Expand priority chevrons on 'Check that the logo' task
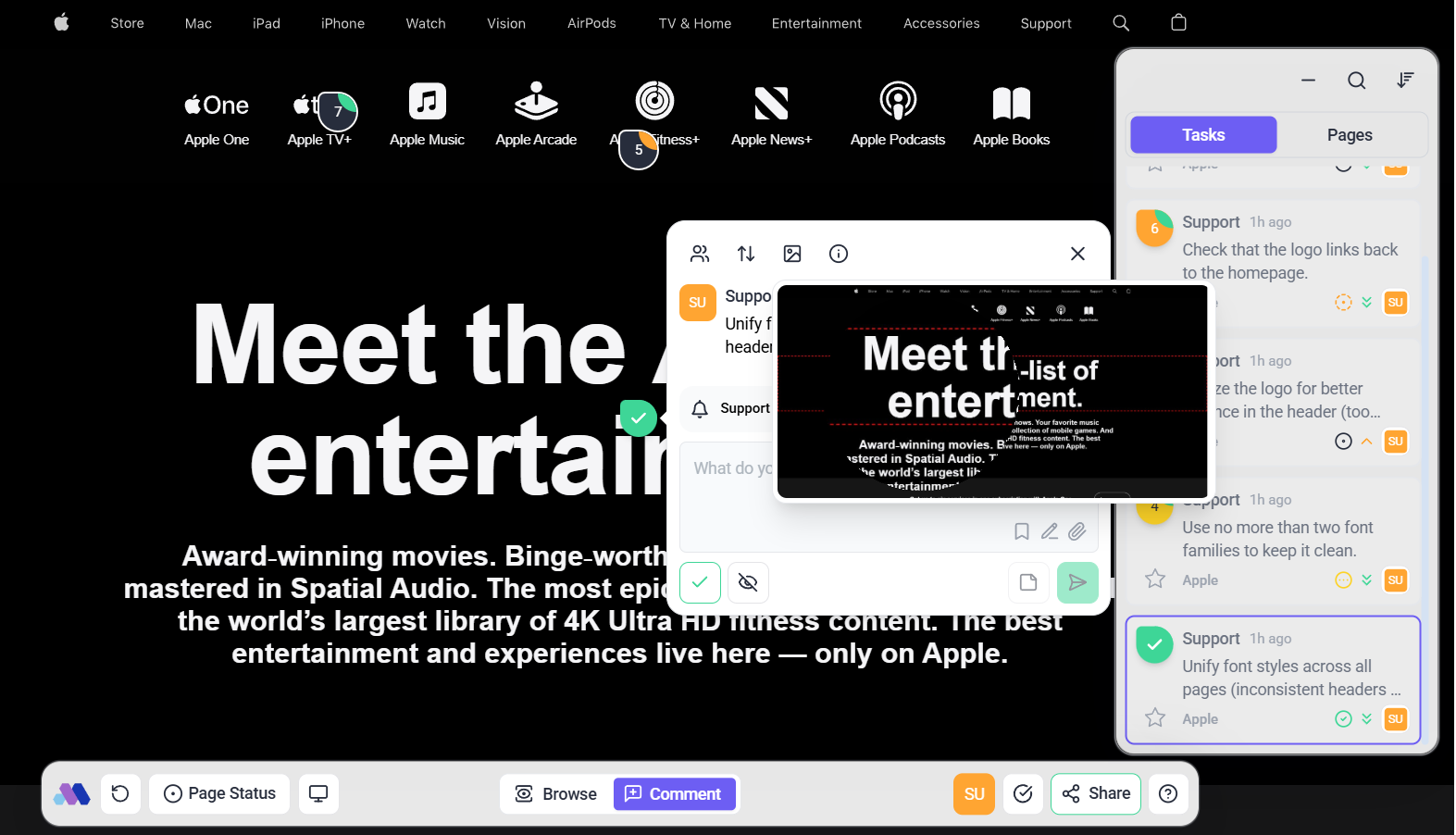1456x835 pixels. 1367,303
